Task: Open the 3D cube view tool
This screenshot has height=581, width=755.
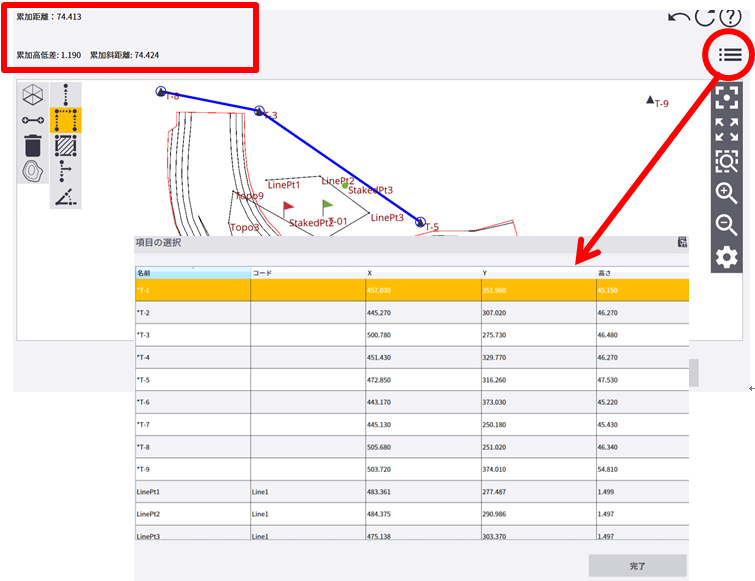Action: (x=33, y=96)
